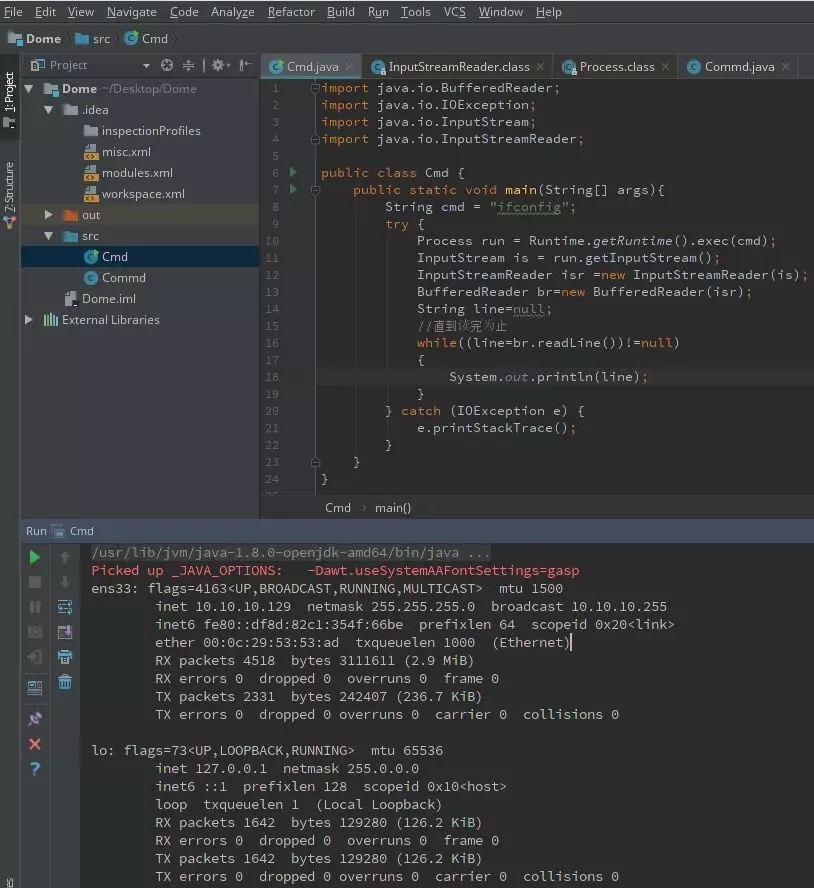Open the Navigate menu
814x888 pixels.
click(131, 11)
